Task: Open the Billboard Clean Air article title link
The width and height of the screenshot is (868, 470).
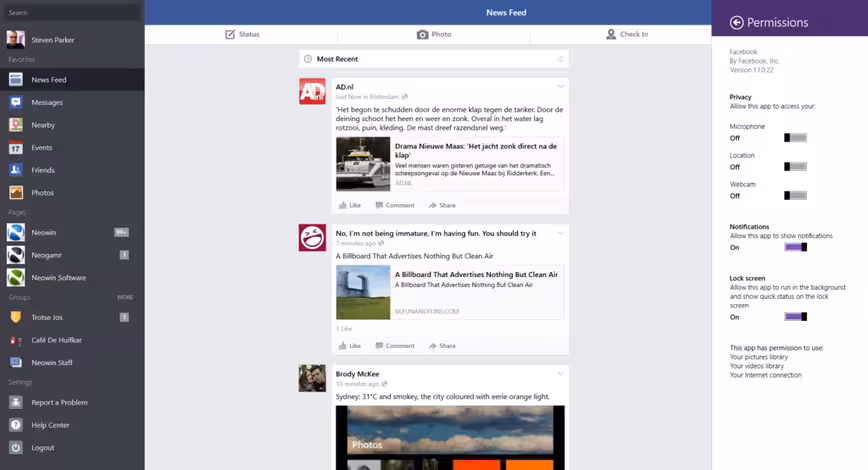Action: point(476,275)
